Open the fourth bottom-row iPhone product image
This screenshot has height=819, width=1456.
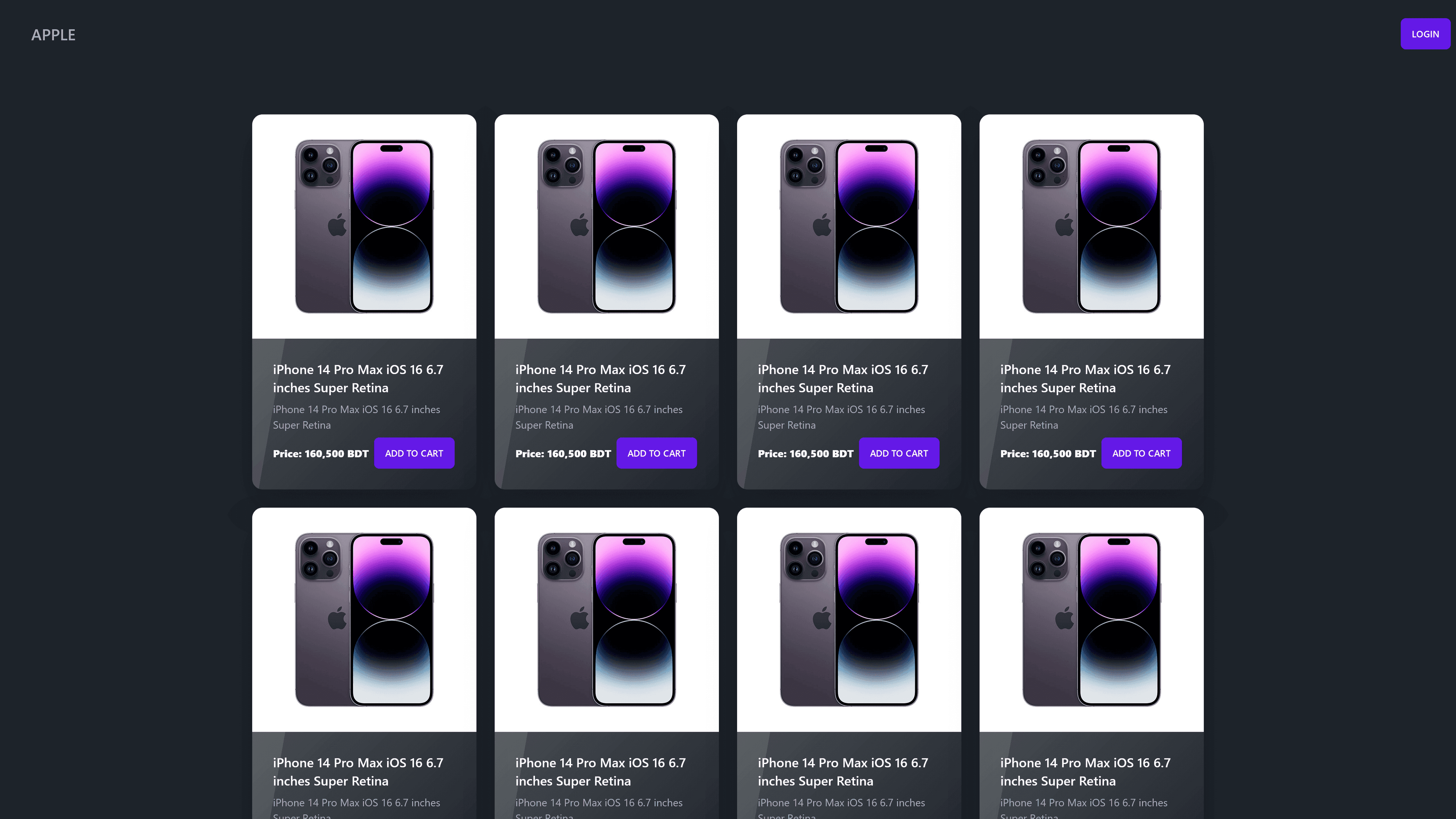(1092, 620)
